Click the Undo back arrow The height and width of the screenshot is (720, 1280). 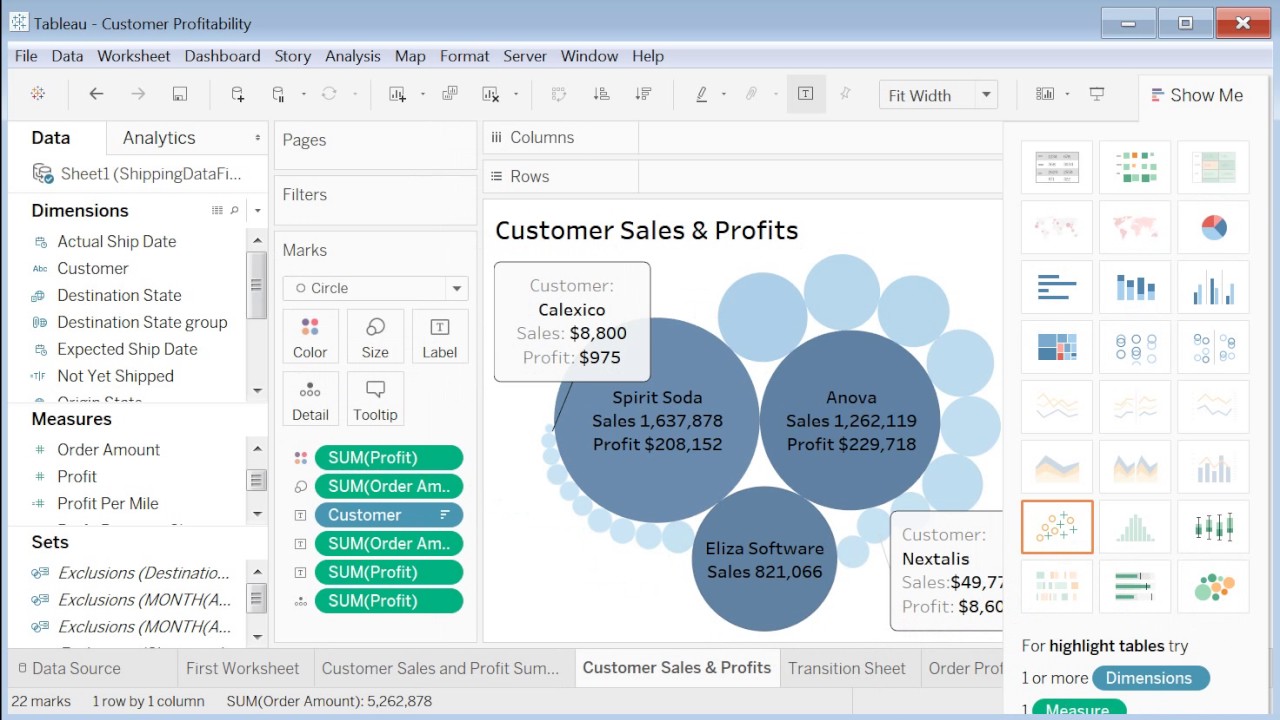[x=96, y=94]
